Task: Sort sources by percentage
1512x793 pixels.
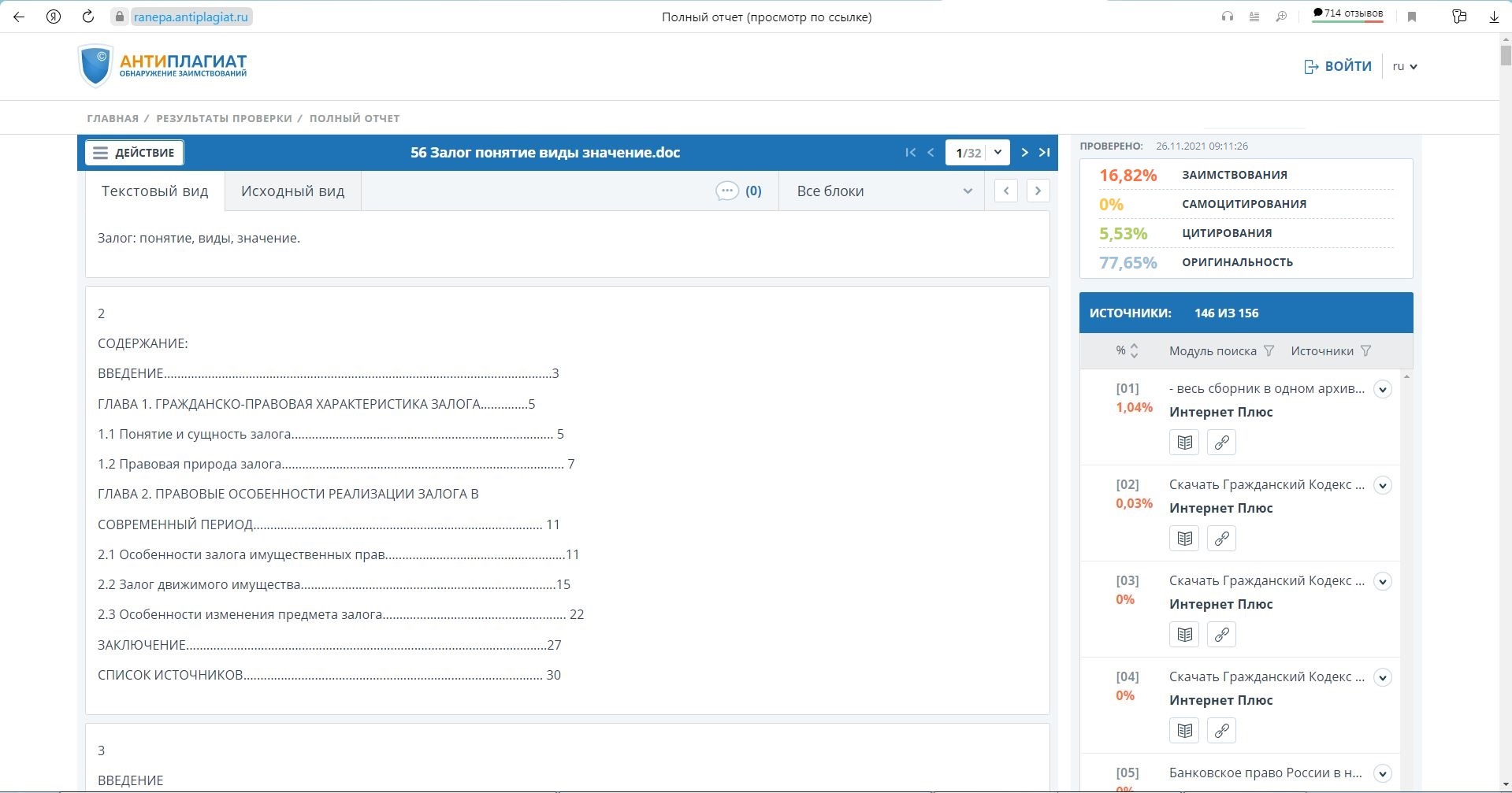Action: [x=1134, y=351]
